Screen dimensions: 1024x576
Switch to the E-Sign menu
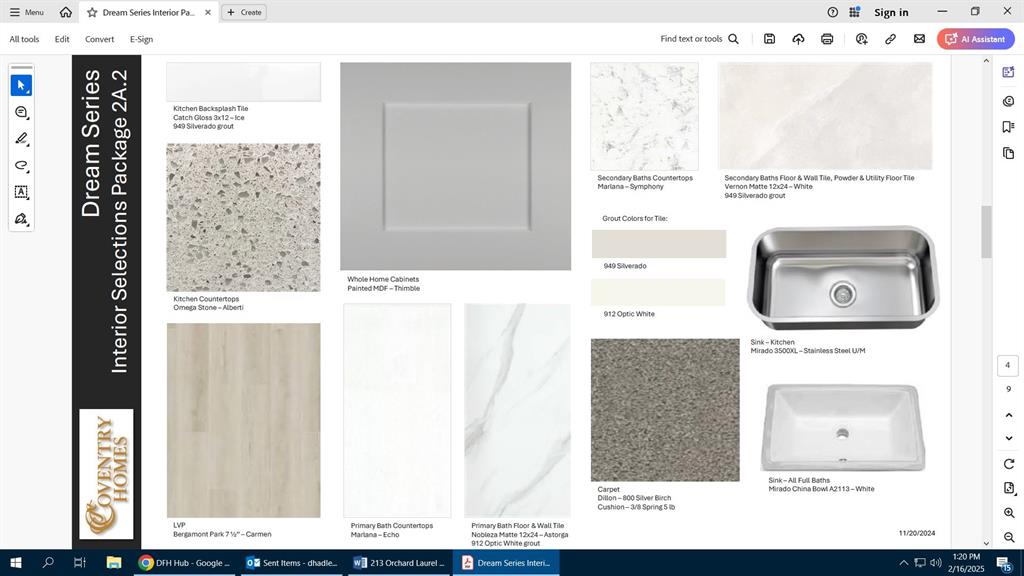141,39
